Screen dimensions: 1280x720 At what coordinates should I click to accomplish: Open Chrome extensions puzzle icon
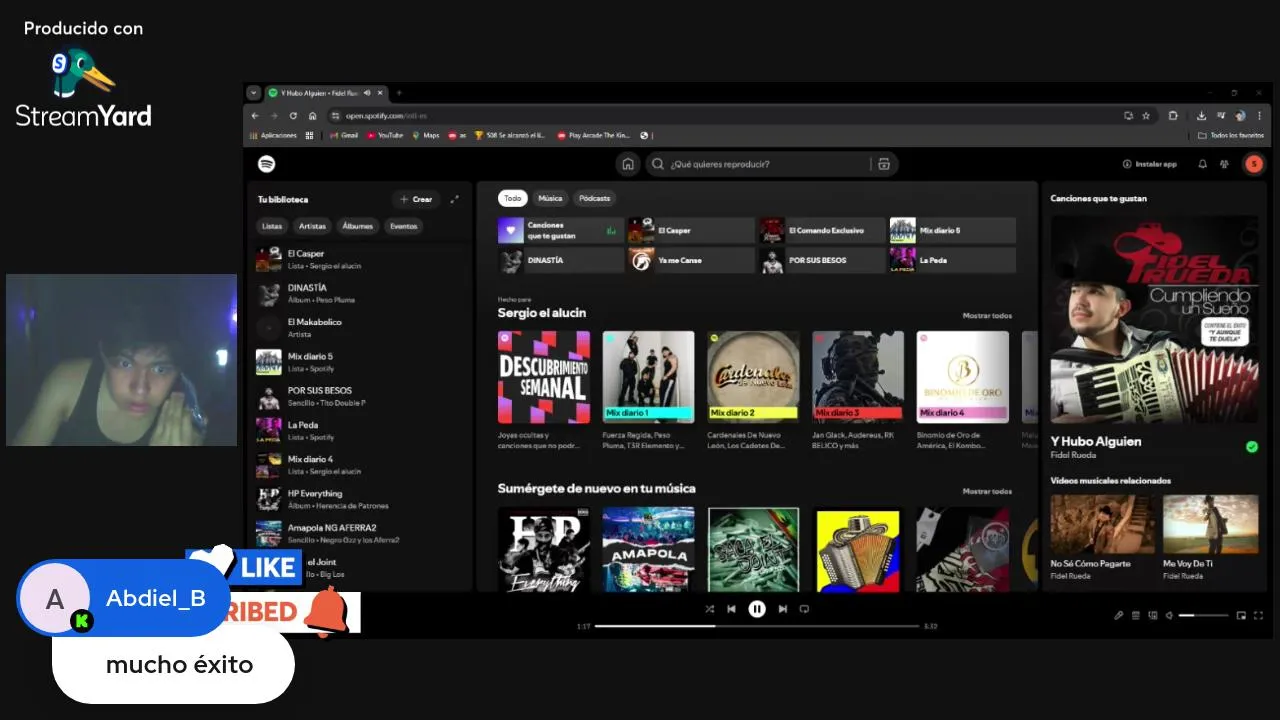(1173, 115)
